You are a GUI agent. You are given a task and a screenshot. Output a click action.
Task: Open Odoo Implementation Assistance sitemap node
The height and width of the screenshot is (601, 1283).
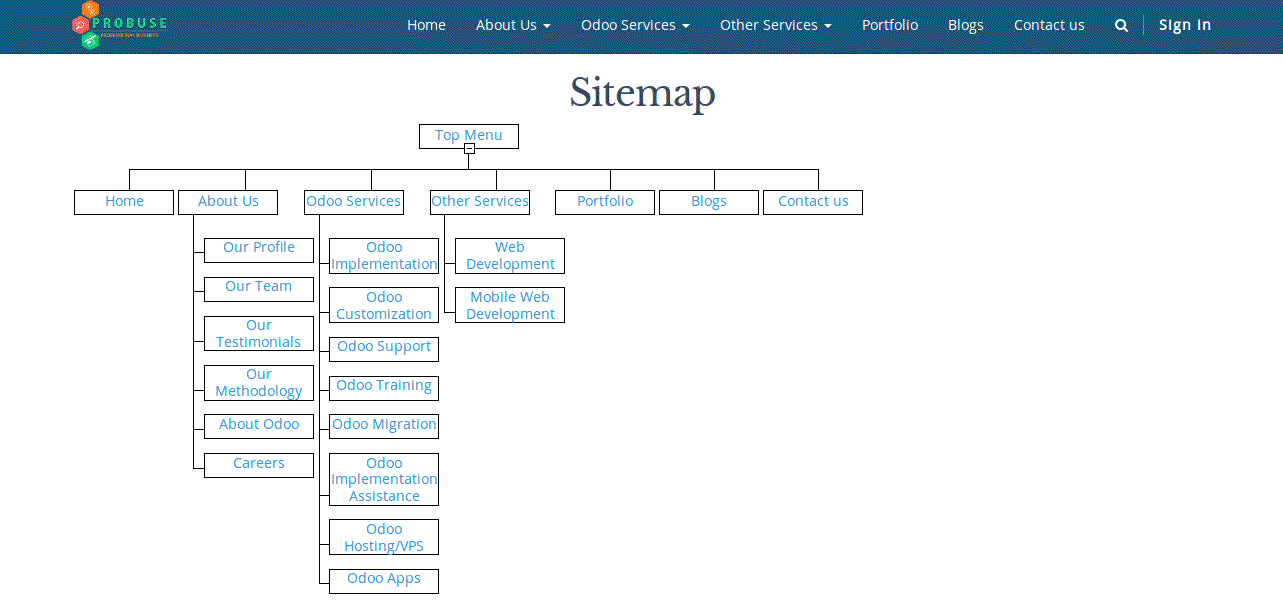(x=384, y=480)
